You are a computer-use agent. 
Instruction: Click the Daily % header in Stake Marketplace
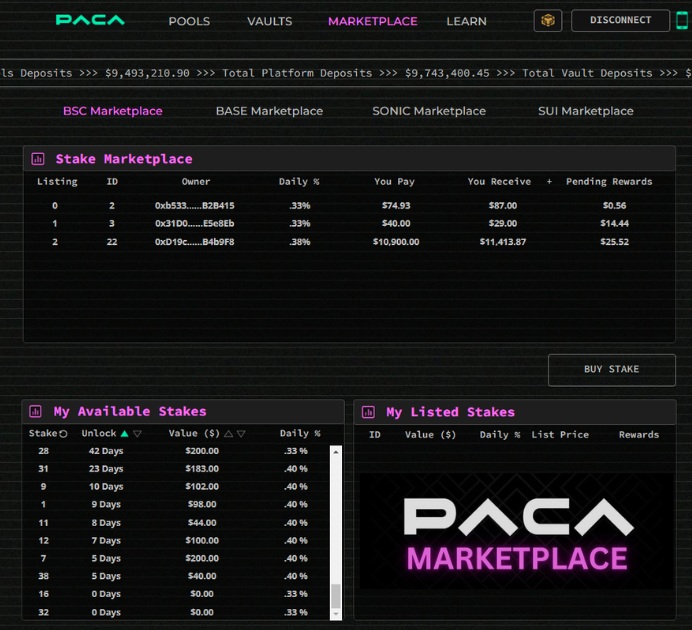tap(299, 182)
